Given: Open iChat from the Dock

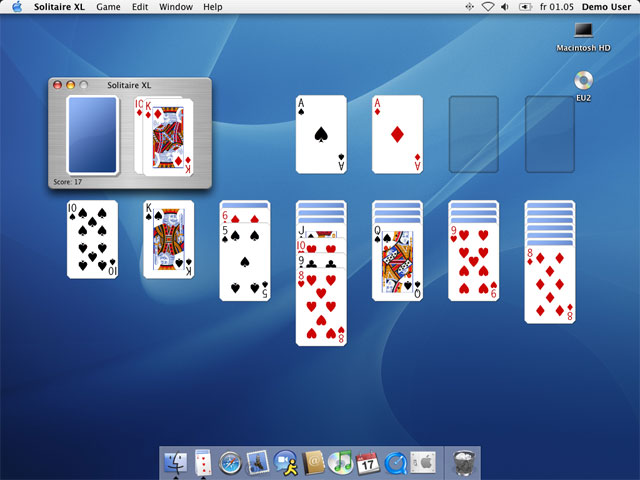Looking at the screenshot, I should tap(285, 463).
